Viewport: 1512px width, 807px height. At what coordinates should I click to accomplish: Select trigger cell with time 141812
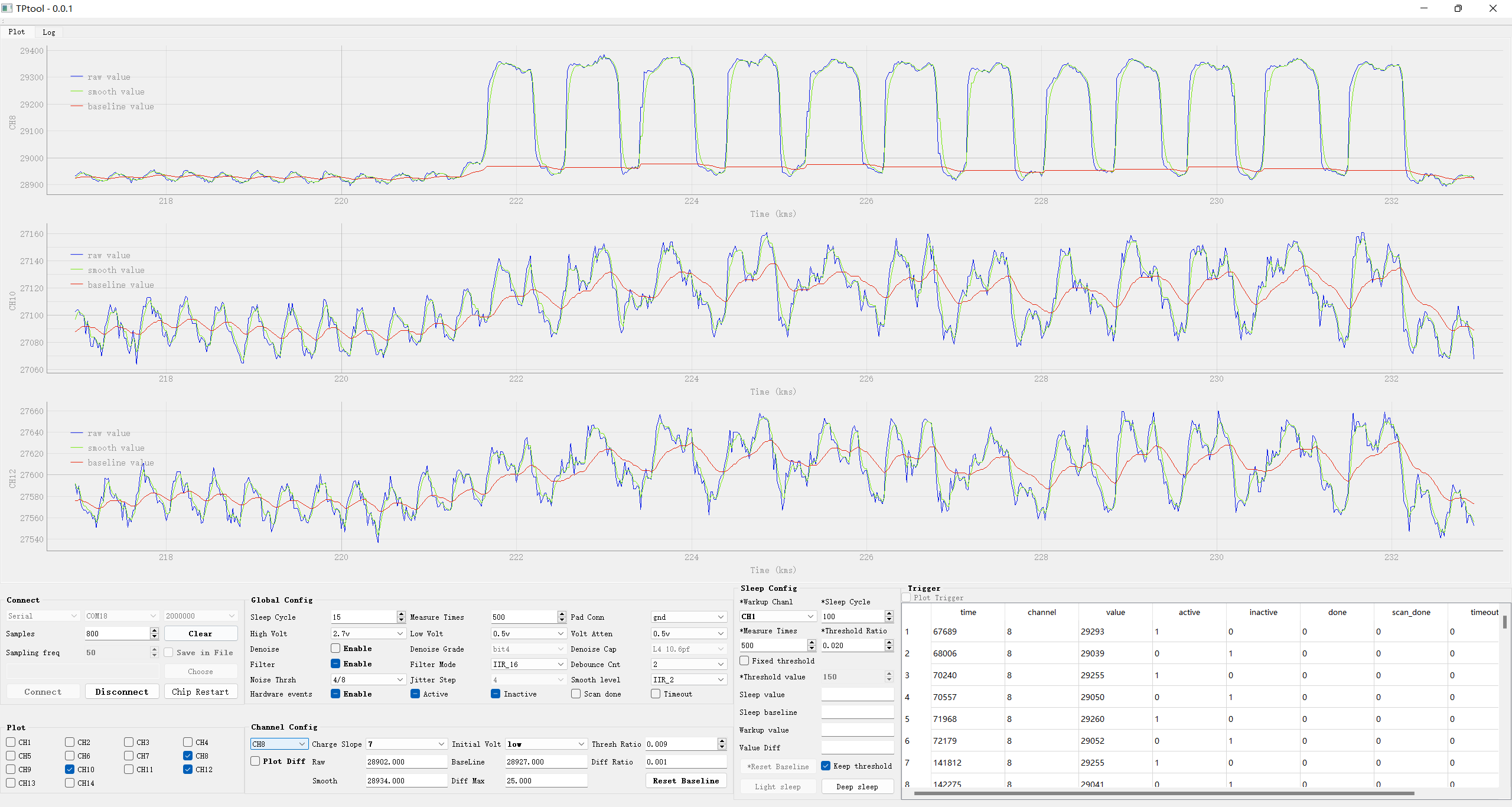[x=968, y=763]
